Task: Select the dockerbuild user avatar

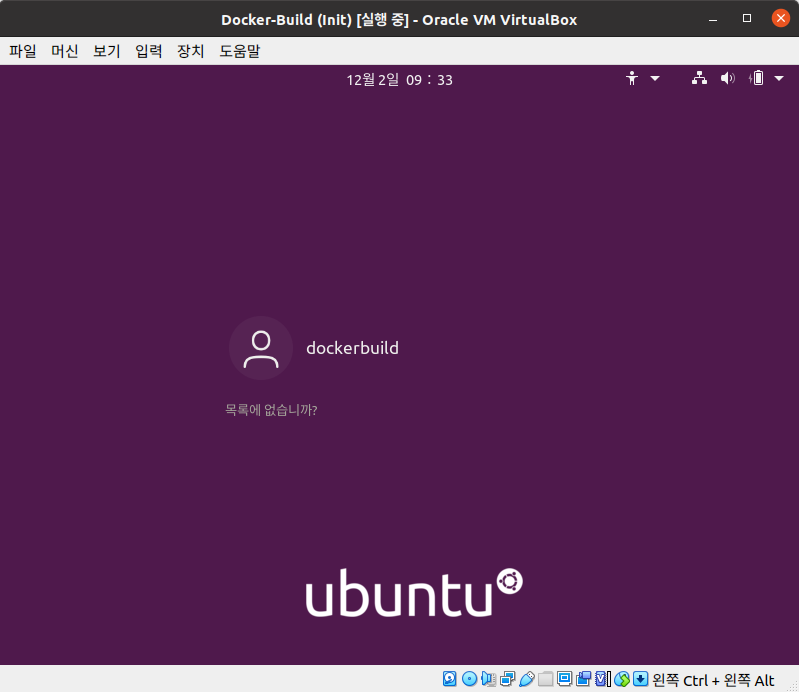Action: click(261, 348)
